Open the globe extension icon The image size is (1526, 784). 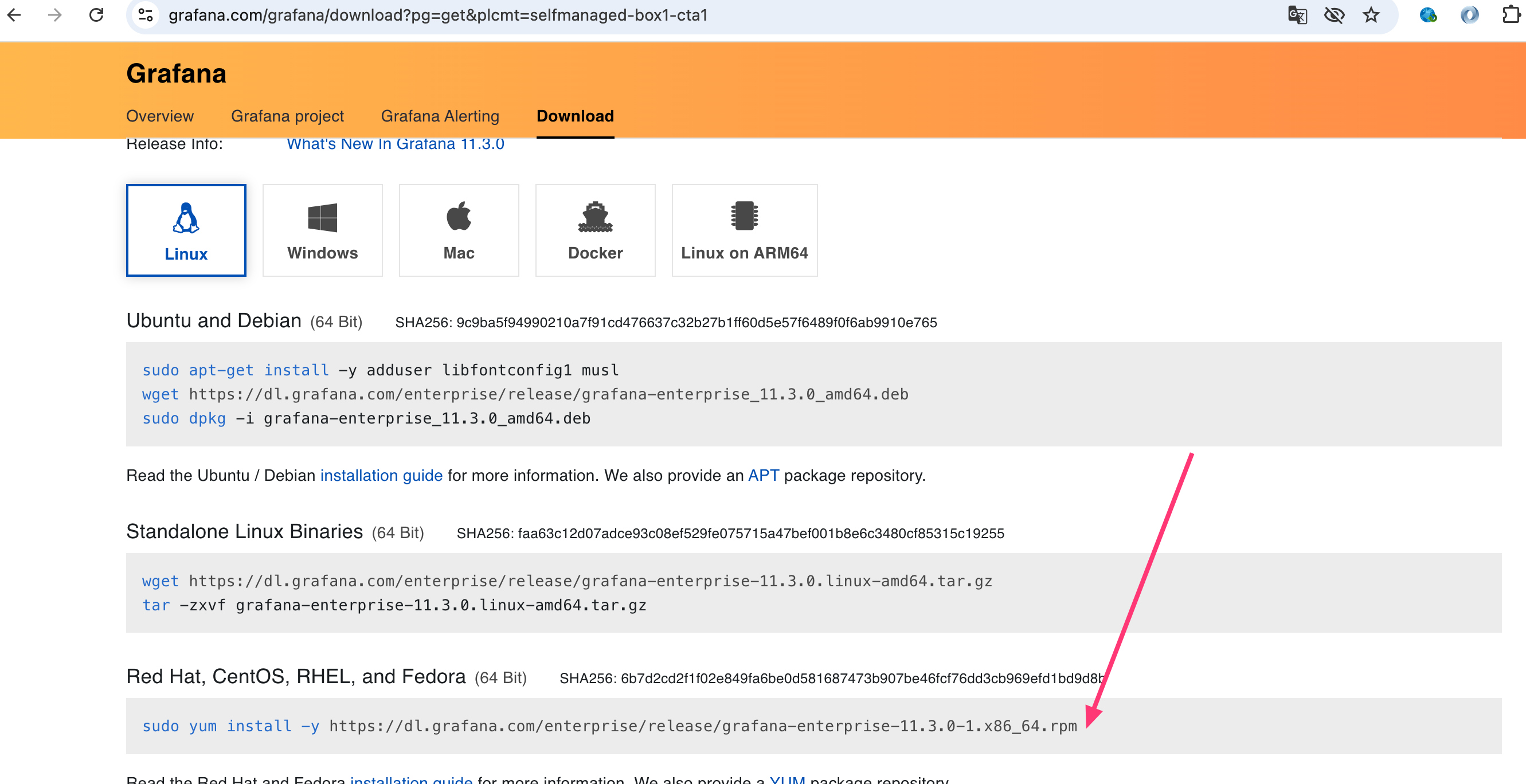coord(1428,15)
